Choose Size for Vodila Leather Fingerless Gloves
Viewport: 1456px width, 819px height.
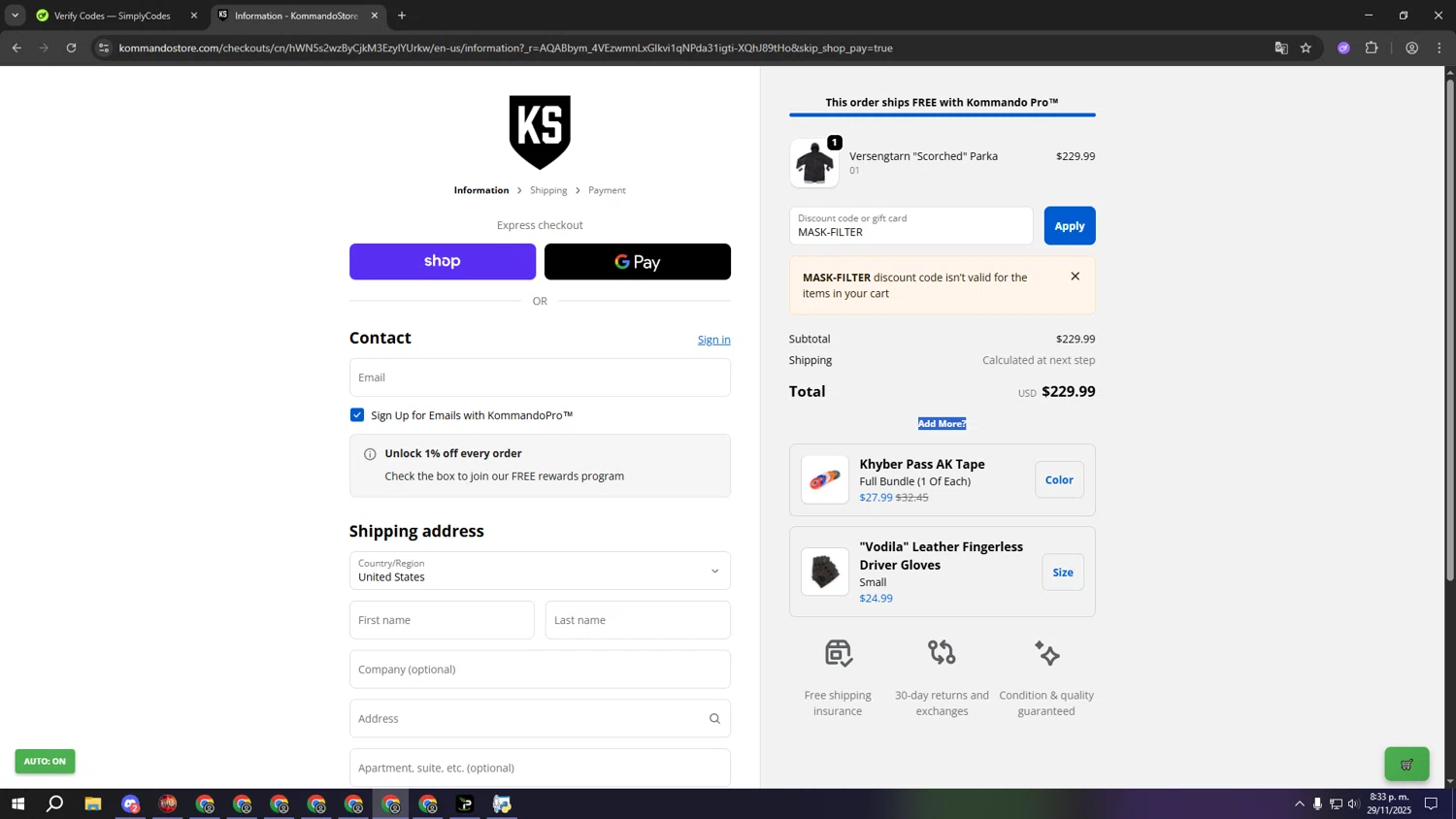click(x=1063, y=573)
